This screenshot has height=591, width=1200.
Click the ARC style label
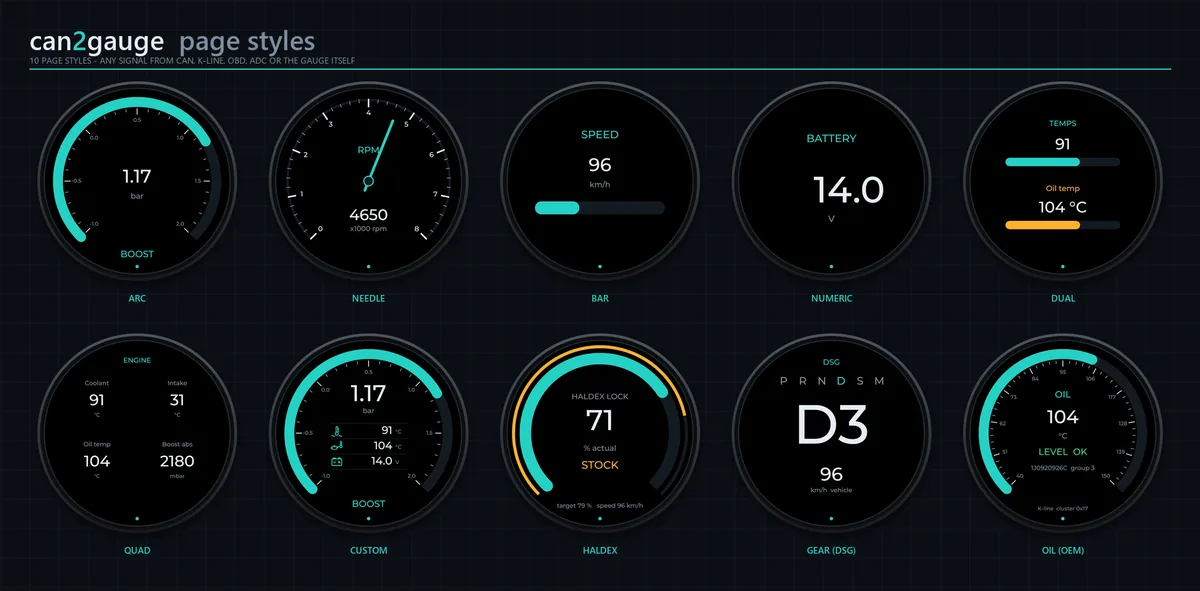137,298
